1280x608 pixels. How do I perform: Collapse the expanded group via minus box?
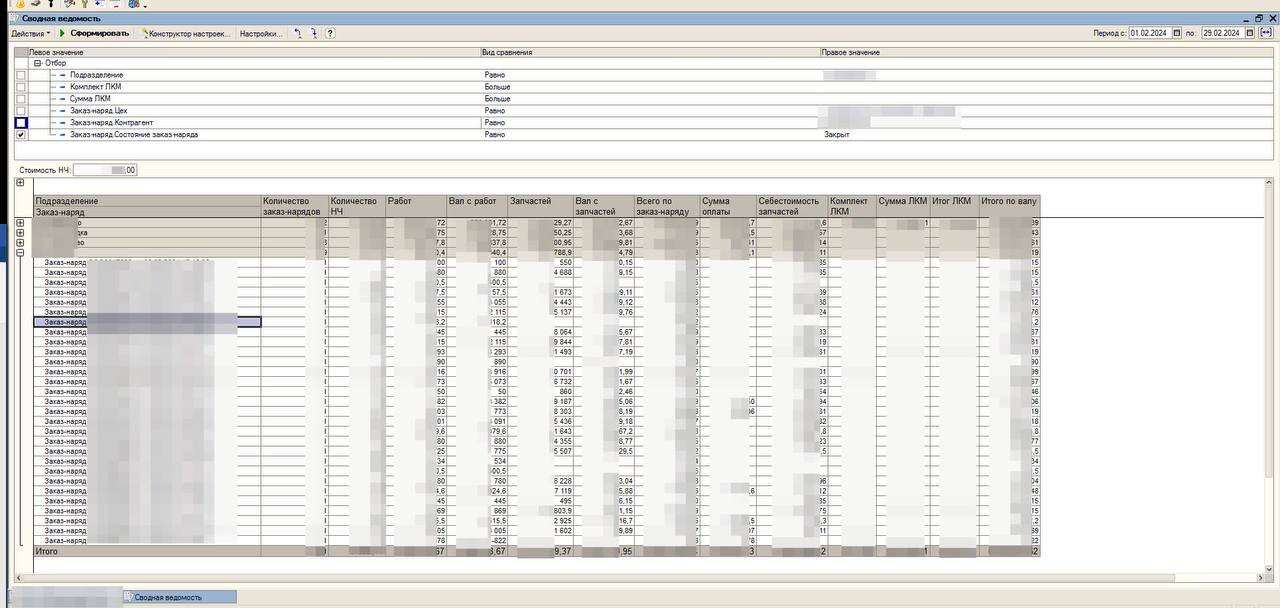[x=20, y=253]
